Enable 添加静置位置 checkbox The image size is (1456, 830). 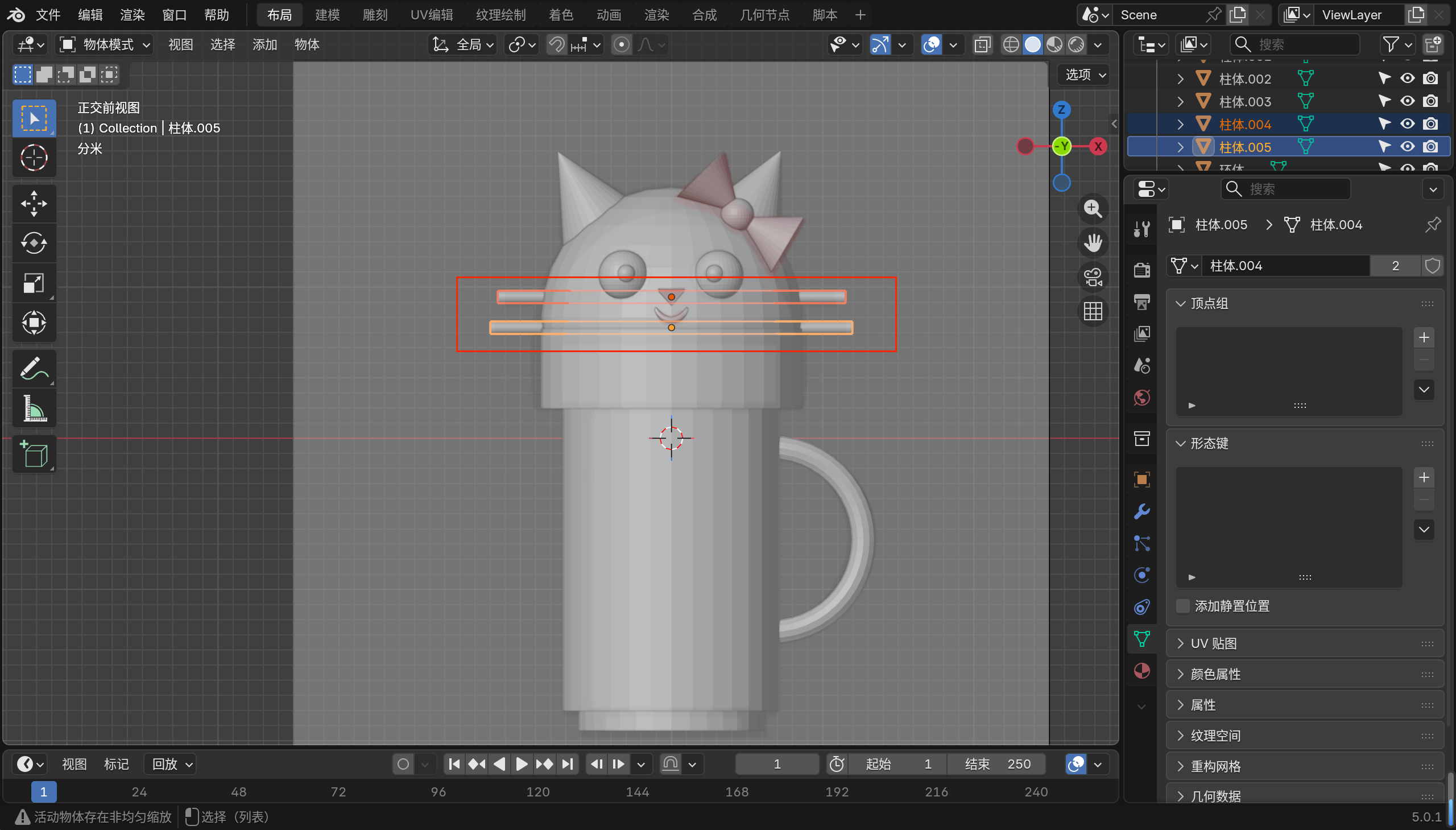click(x=1182, y=606)
